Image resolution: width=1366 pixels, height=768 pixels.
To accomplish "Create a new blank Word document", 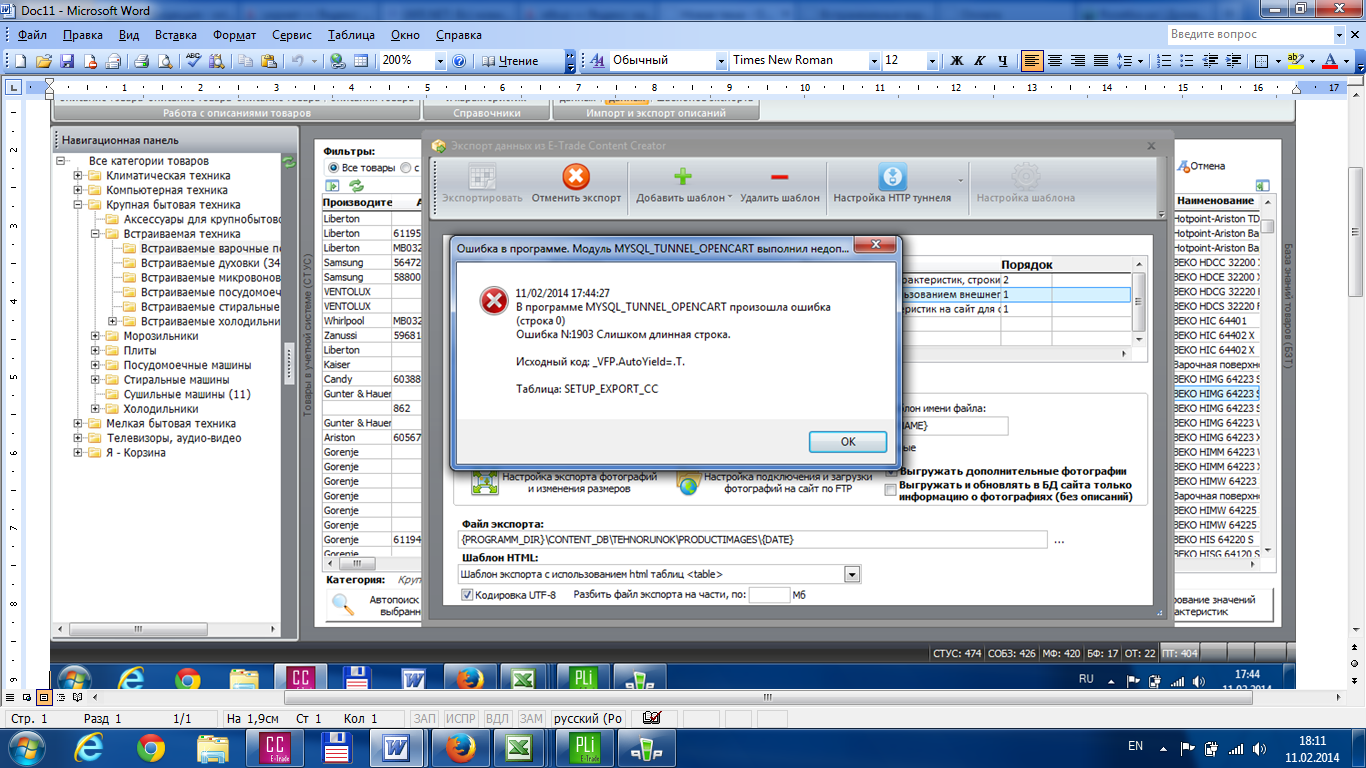I will pyautogui.click(x=21, y=61).
